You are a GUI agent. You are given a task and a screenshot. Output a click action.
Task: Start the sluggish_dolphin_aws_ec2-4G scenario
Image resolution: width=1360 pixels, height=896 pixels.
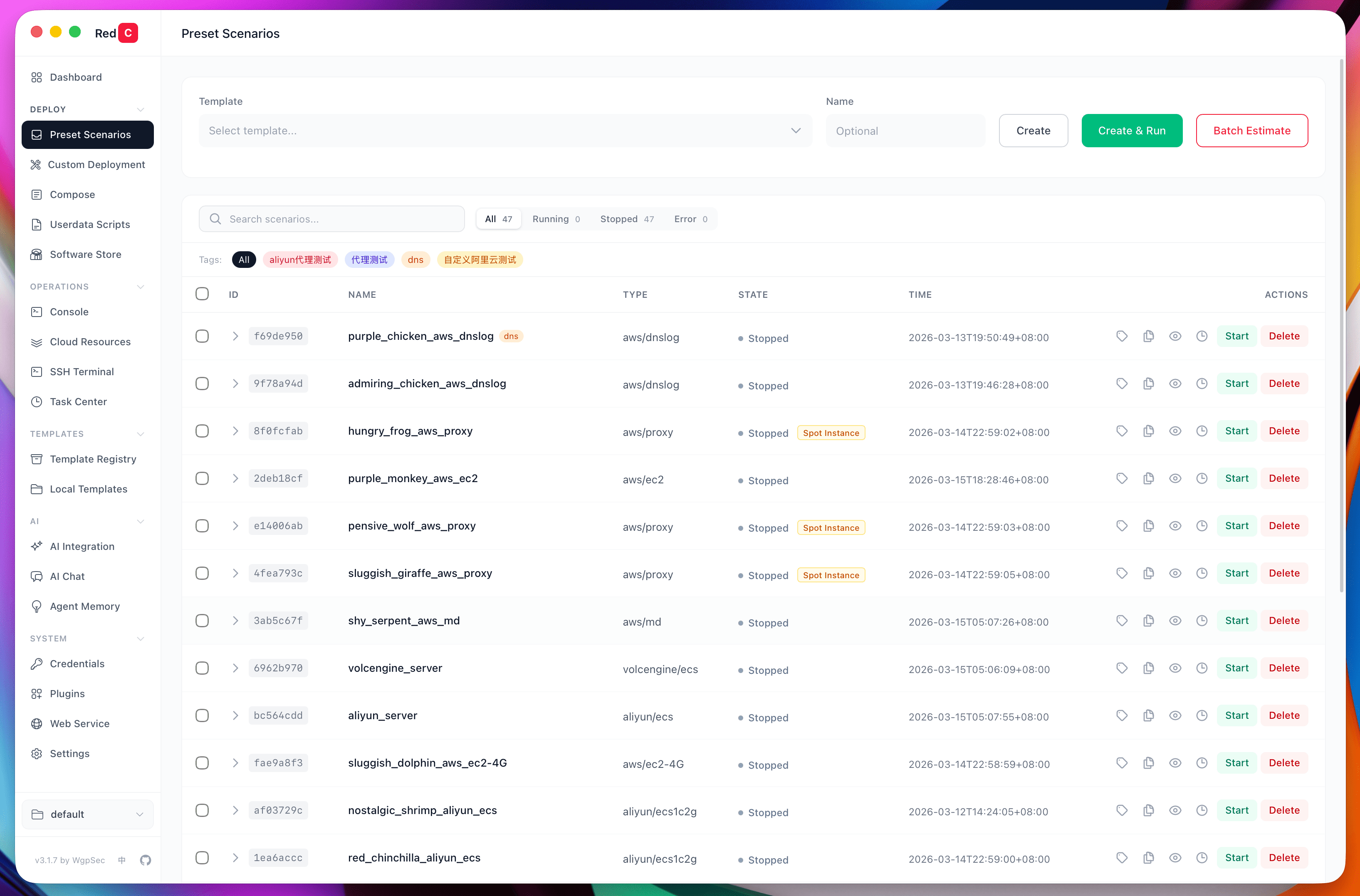tap(1236, 762)
